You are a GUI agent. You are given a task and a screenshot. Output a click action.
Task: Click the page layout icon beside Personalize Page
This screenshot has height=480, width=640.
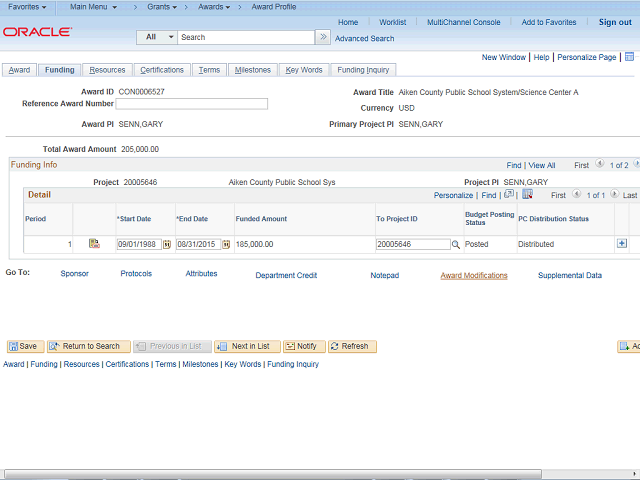click(629, 57)
